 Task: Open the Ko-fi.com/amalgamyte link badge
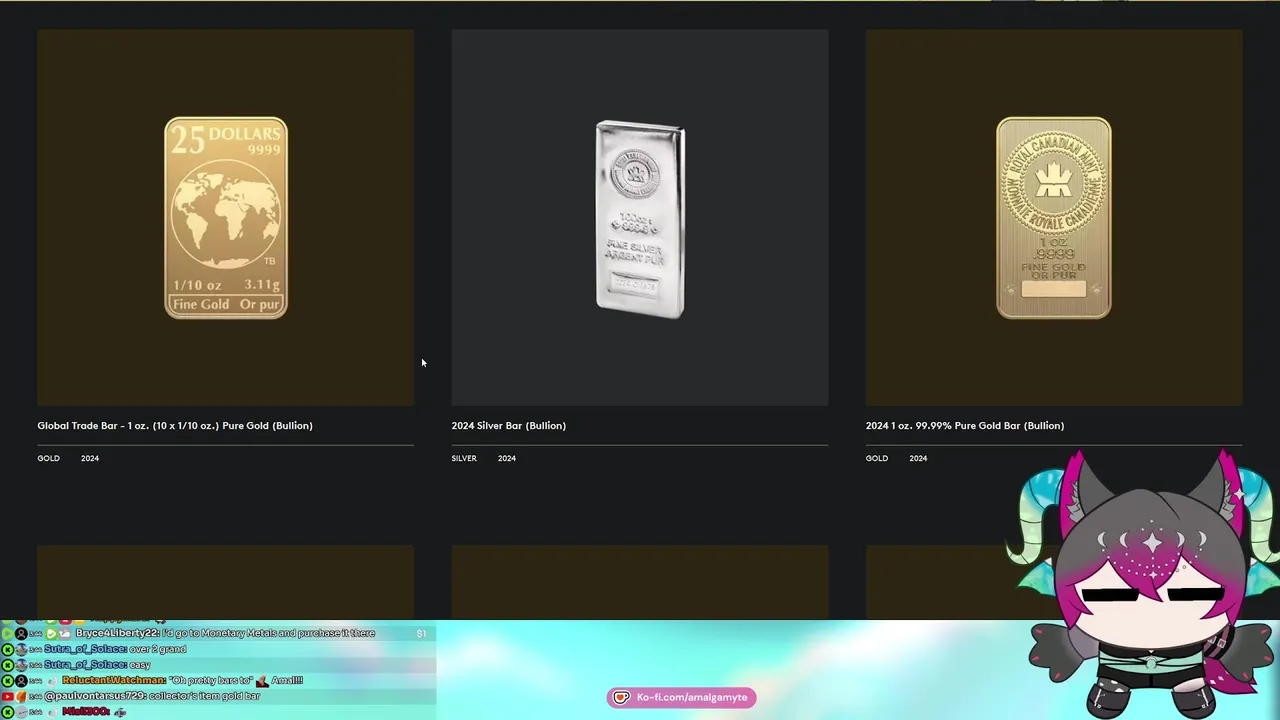click(x=681, y=697)
